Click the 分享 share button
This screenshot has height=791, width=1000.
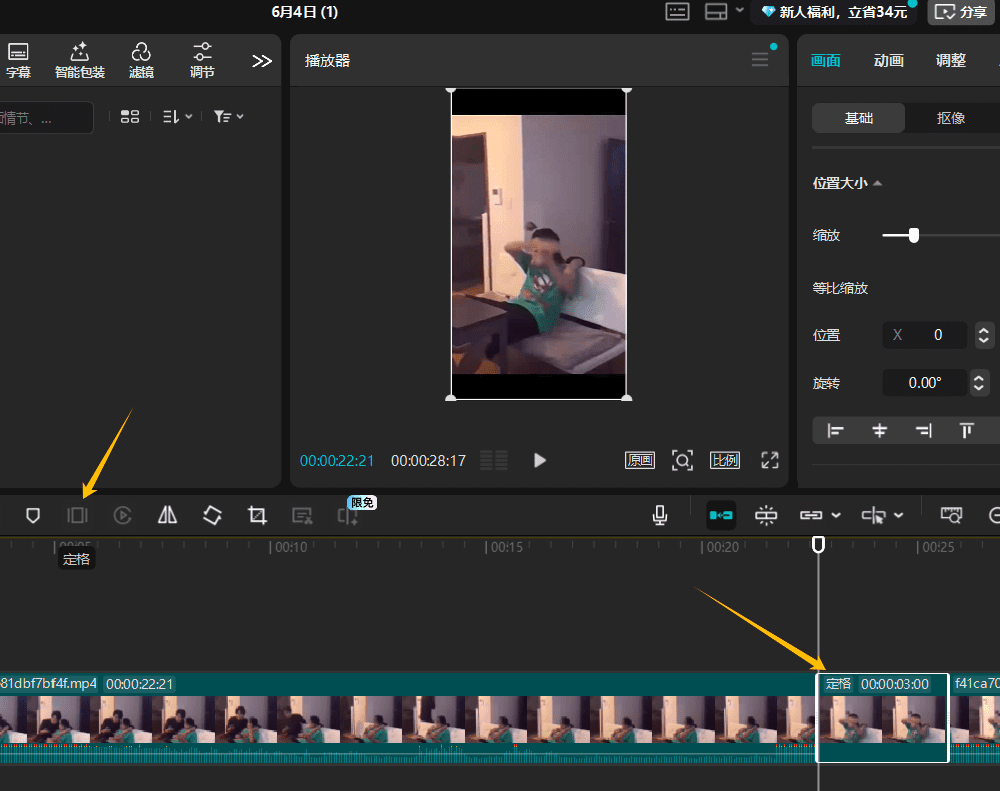click(963, 12)
